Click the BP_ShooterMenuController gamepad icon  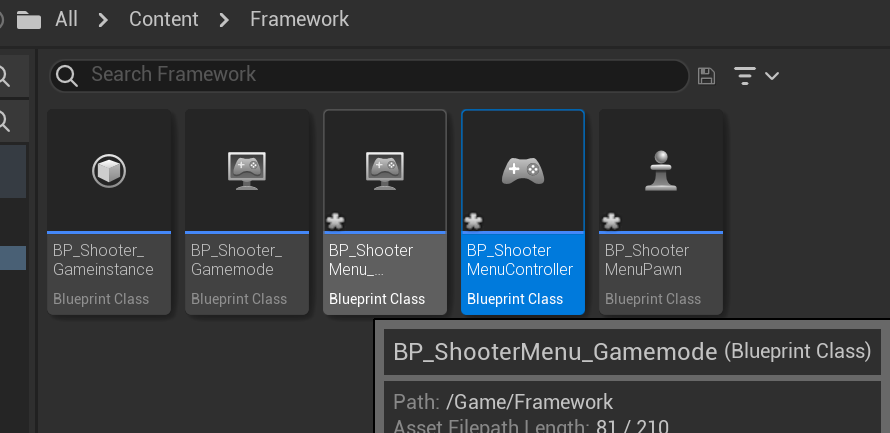(523, 171)
